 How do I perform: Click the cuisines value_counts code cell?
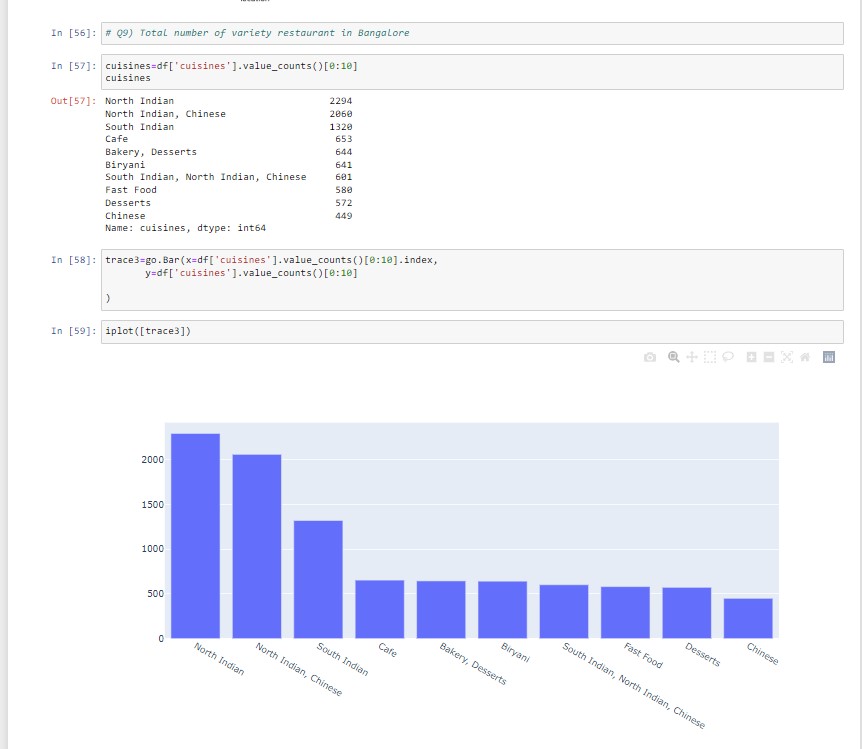472,72
